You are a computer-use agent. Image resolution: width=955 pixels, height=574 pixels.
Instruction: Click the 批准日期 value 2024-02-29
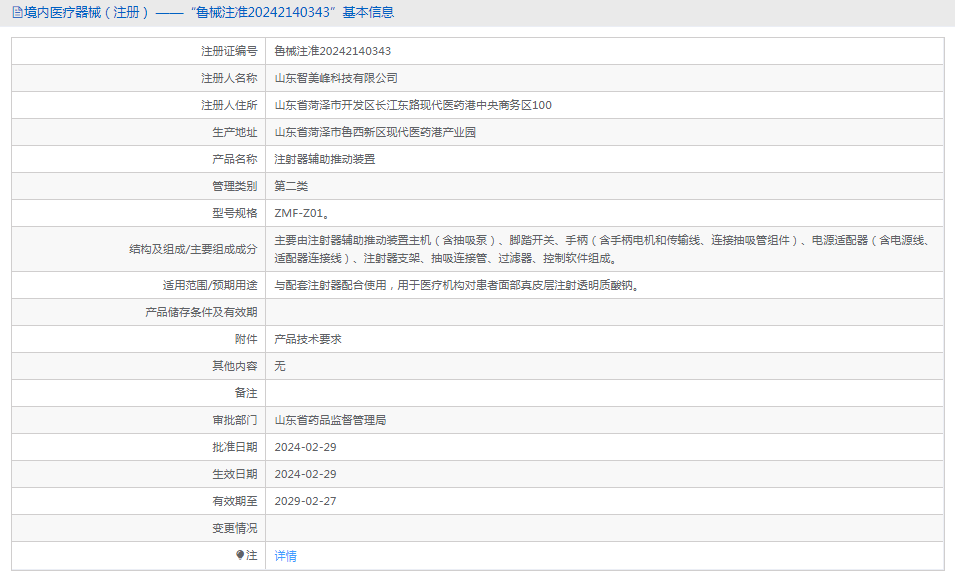tap(305, 447)
